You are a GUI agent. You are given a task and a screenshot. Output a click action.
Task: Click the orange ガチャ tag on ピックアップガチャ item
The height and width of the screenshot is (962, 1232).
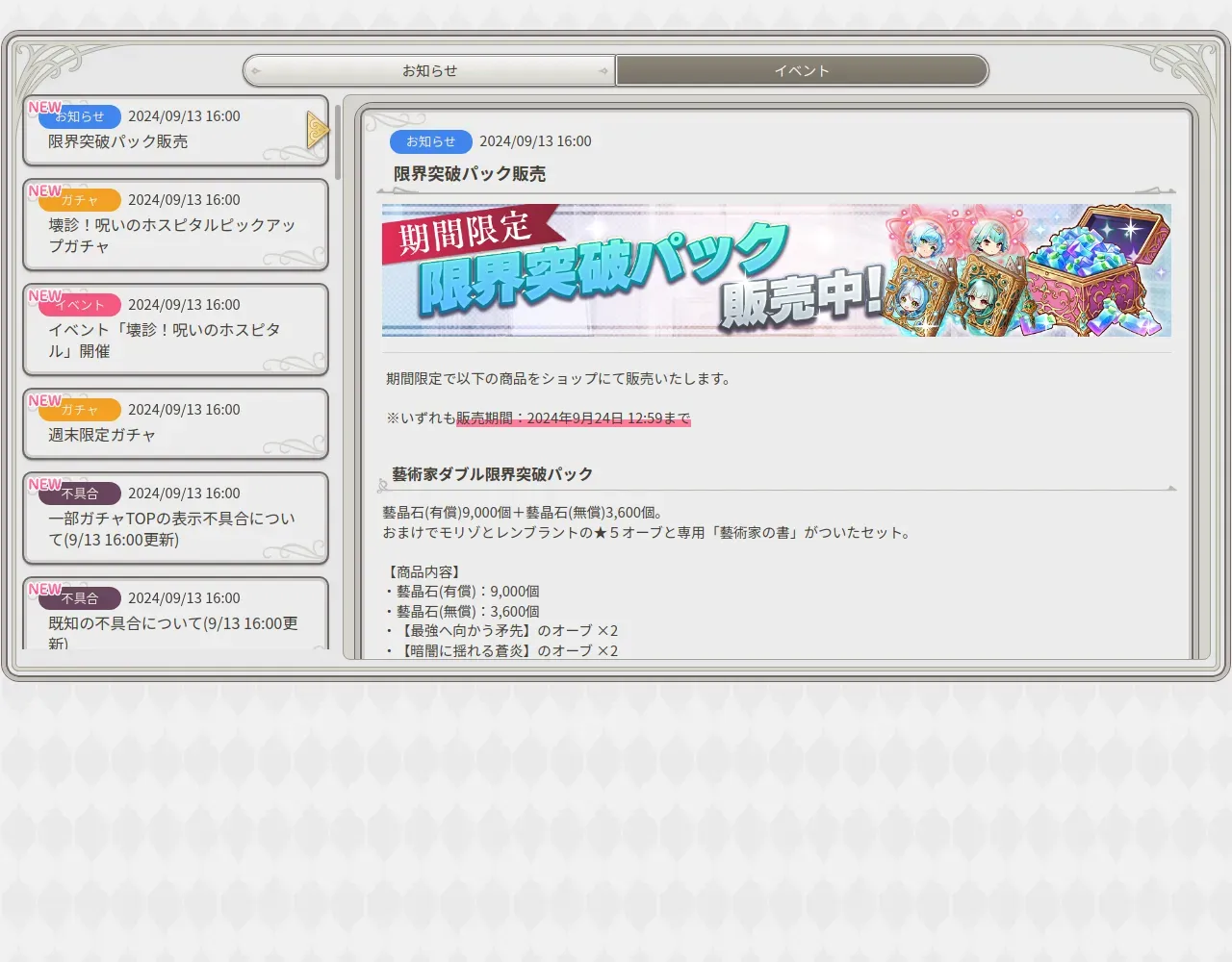(80, 200)
